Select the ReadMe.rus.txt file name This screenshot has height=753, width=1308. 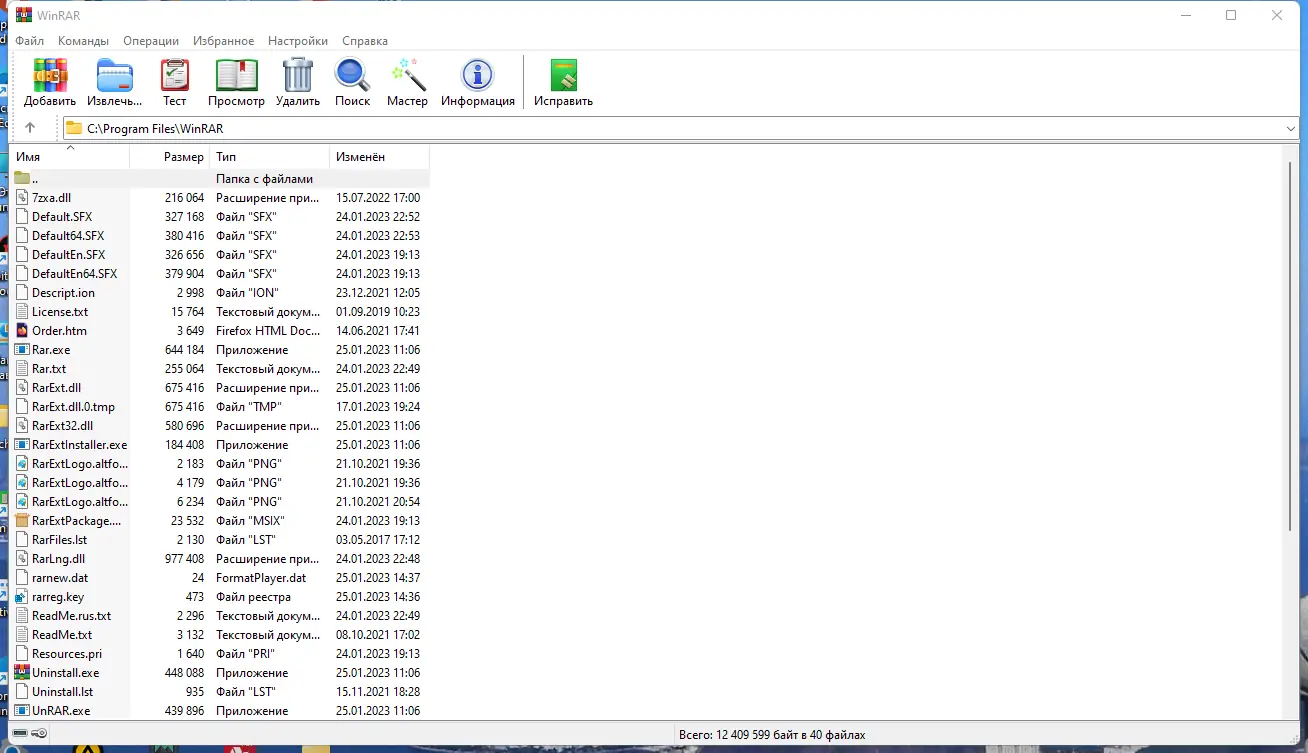click(71, 616)
